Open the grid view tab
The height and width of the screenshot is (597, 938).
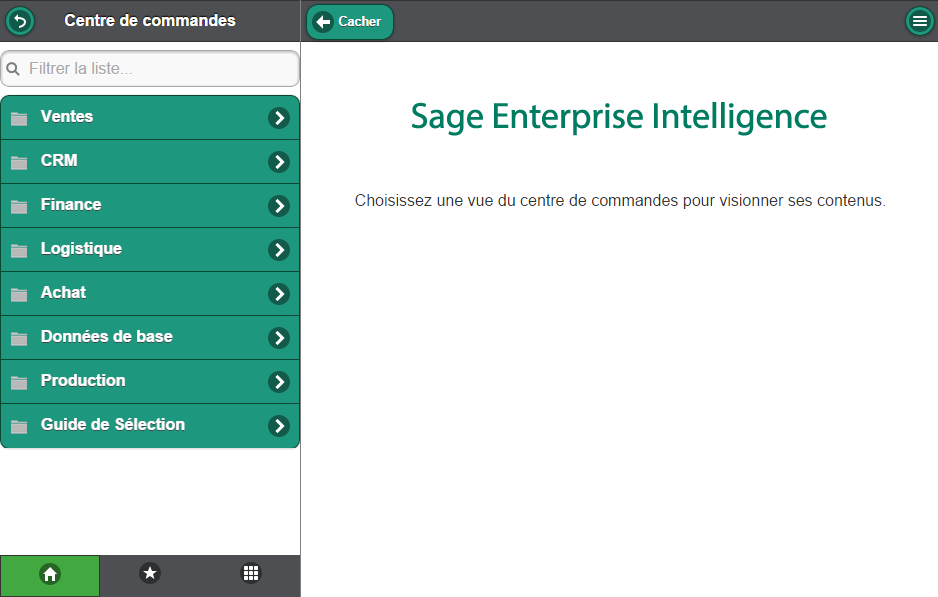(x=251, y=574)
